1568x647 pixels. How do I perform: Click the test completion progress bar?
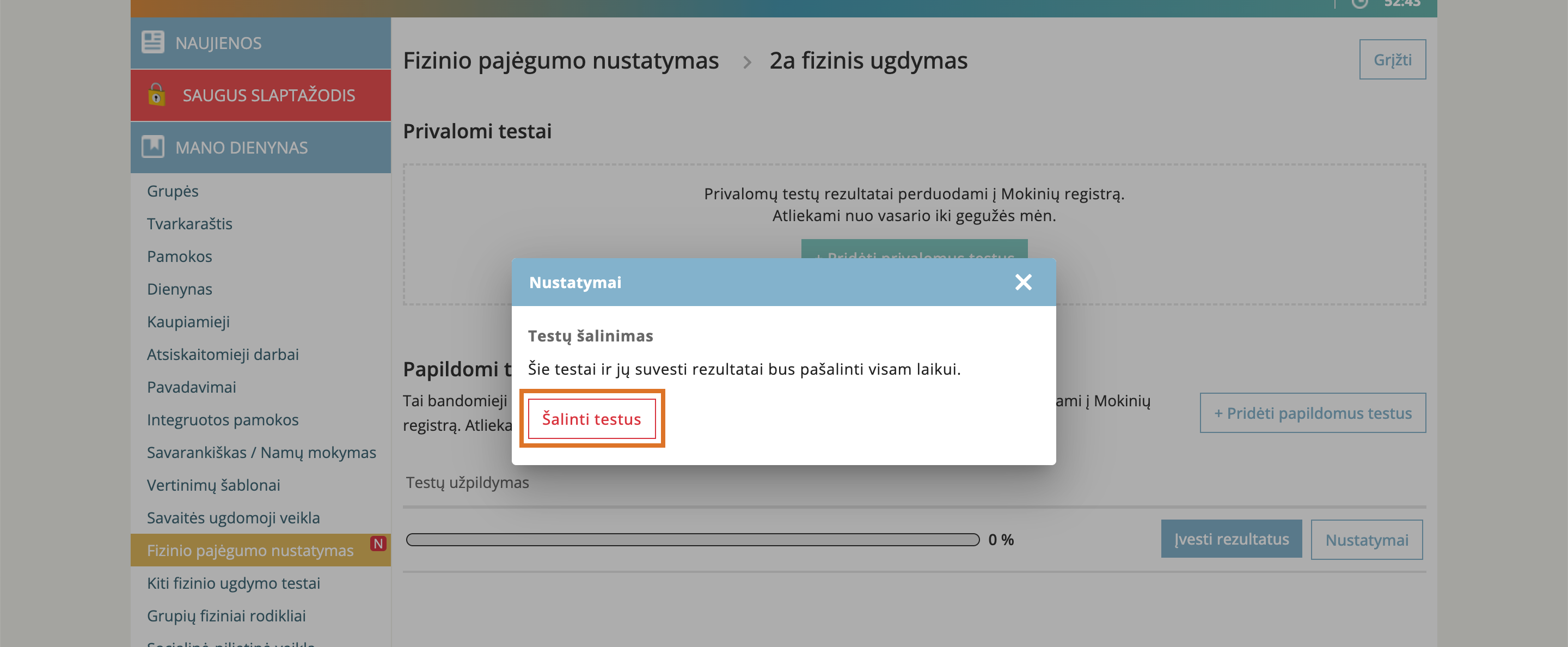[692, 540]
